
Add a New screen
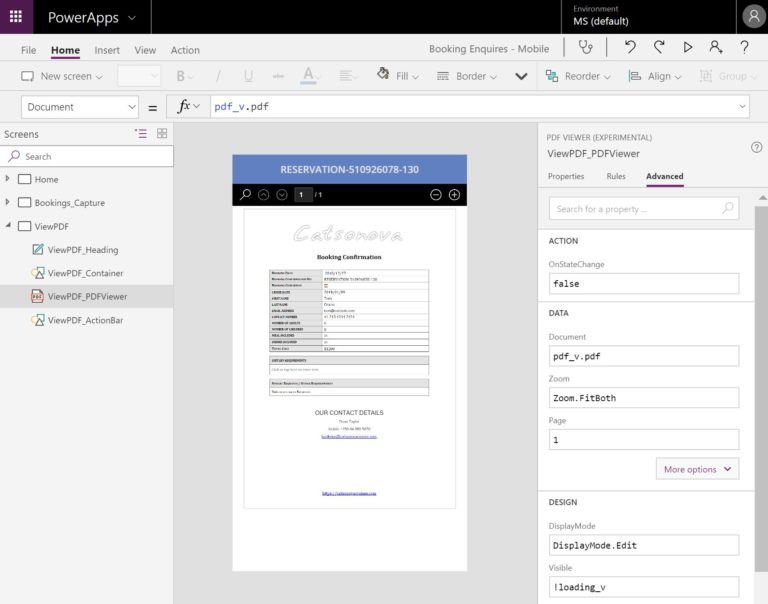(x=62, y=76)
